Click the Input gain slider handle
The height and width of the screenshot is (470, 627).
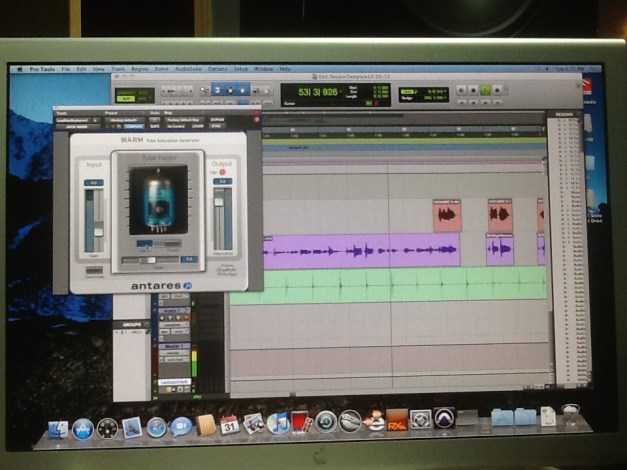pos(98,232)
